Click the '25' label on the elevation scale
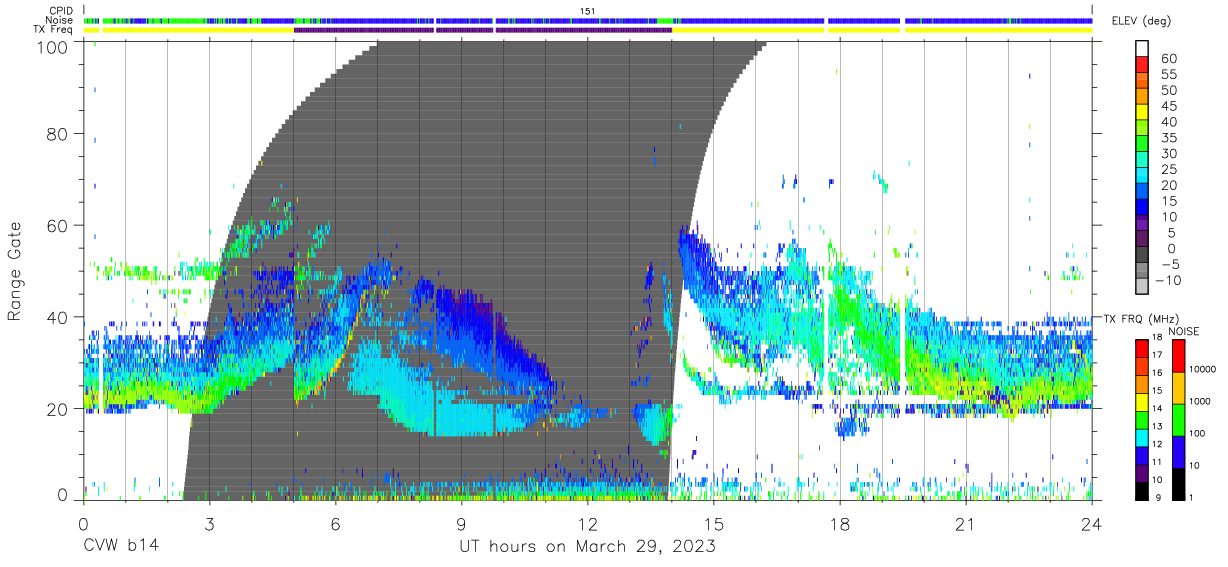The height and width of the screenshot is (567, 1228). coord(1168,170)
